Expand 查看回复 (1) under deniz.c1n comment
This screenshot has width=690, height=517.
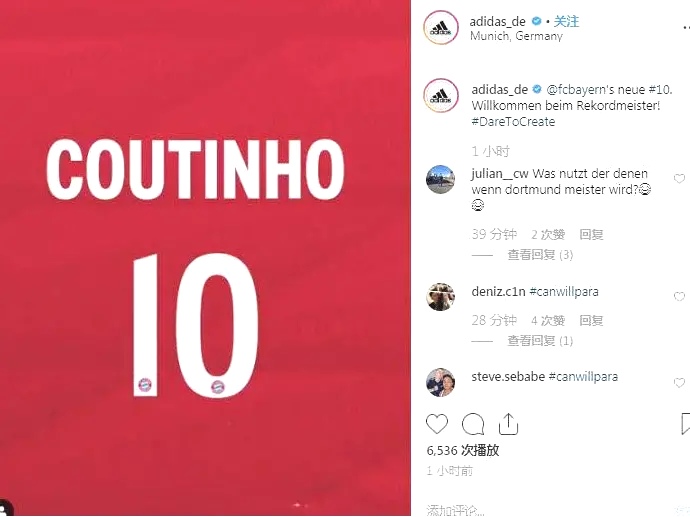(x=540, y=341)
